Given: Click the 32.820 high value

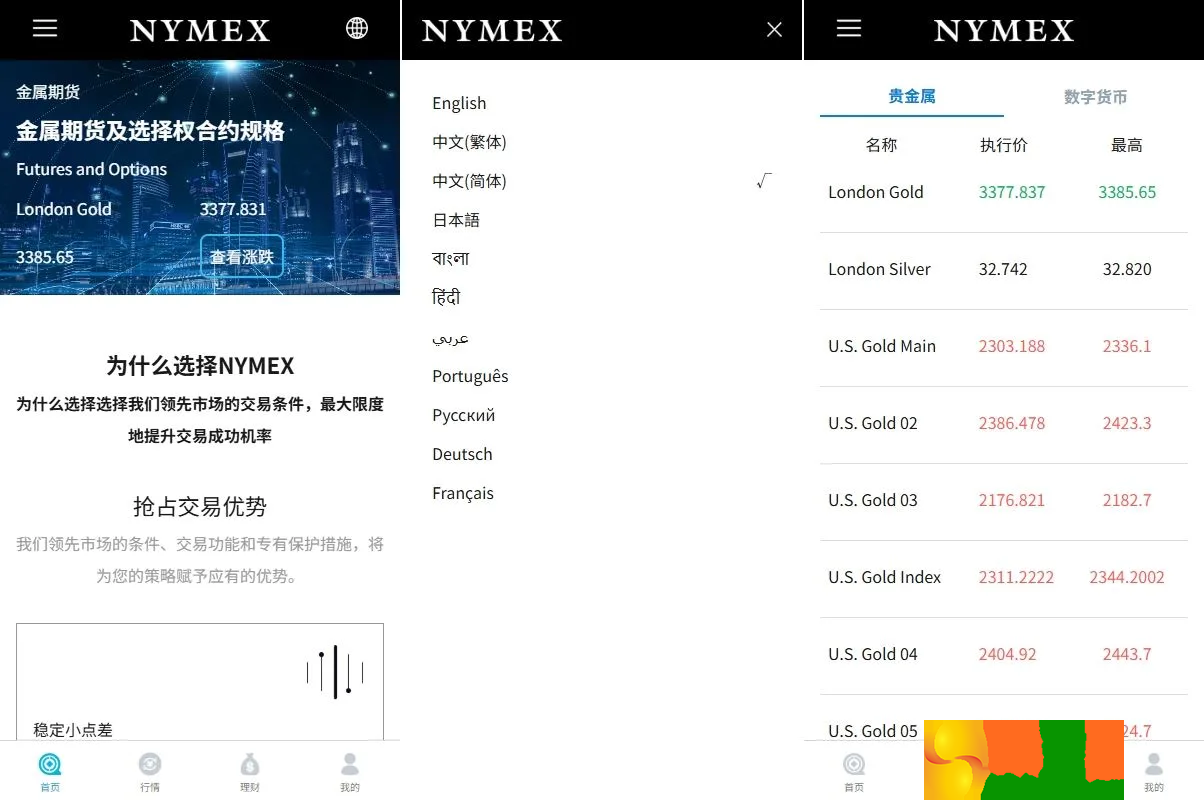Looking at the screenshot, I should point(1127,269).
